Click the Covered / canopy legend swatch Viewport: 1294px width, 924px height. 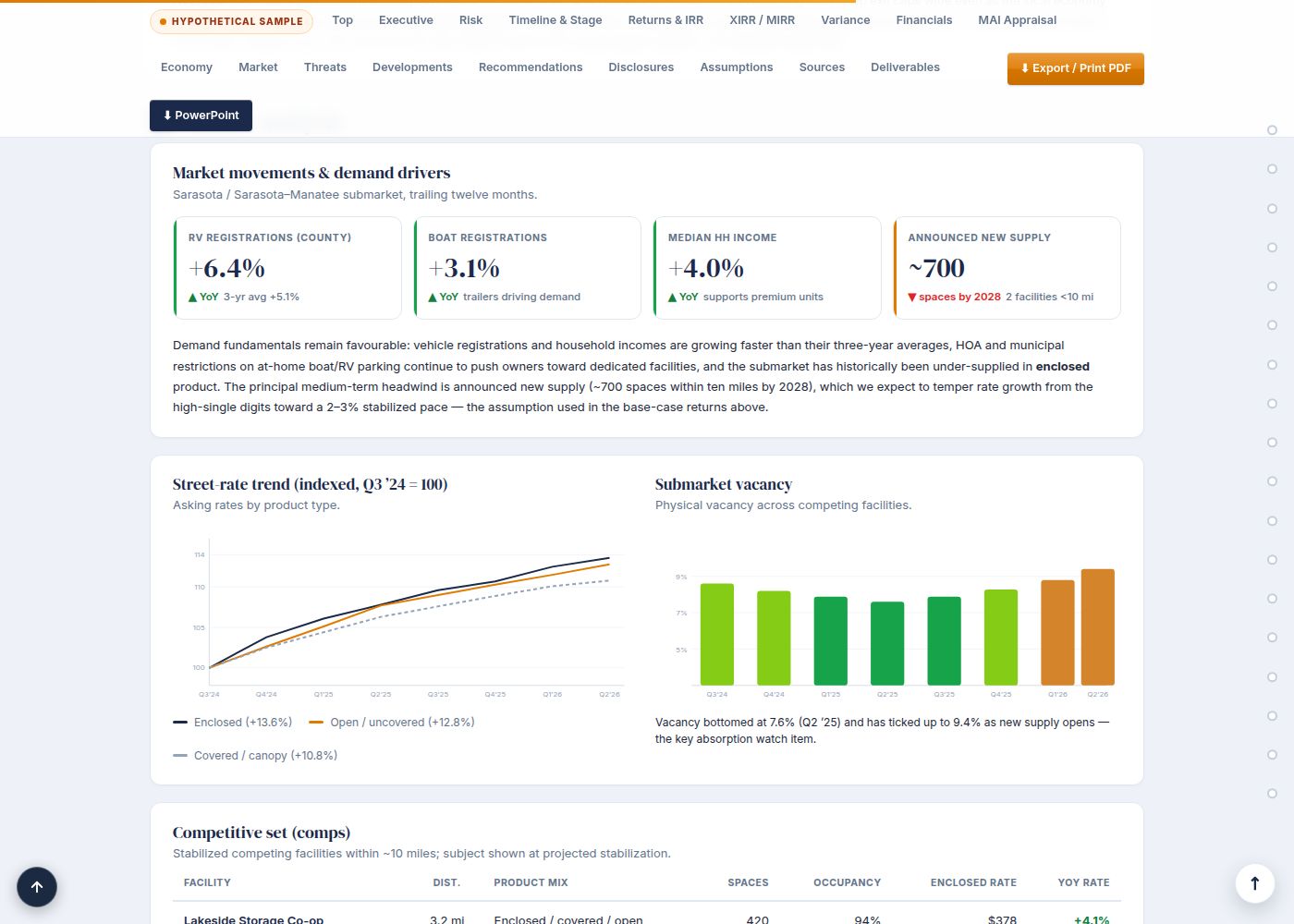pyautogui.click(x=180, y=756)
